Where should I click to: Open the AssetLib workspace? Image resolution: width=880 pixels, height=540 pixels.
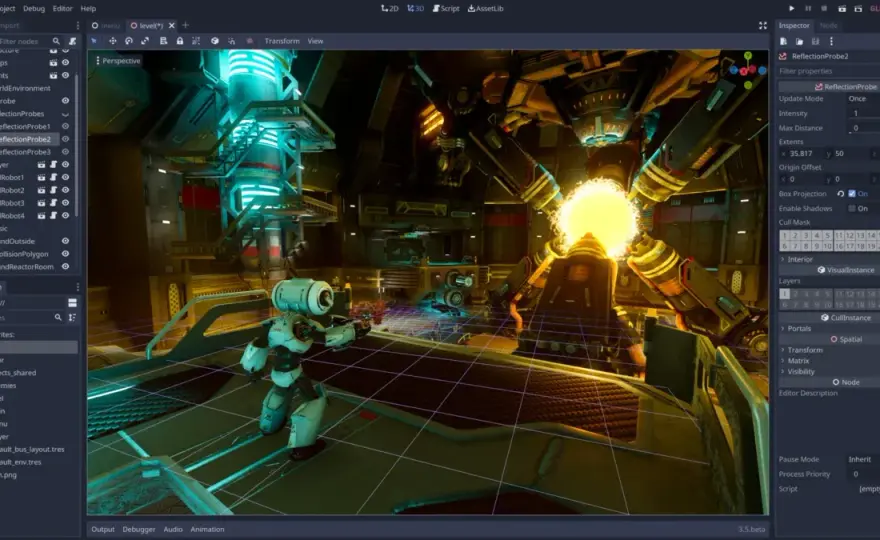(485, 8)
